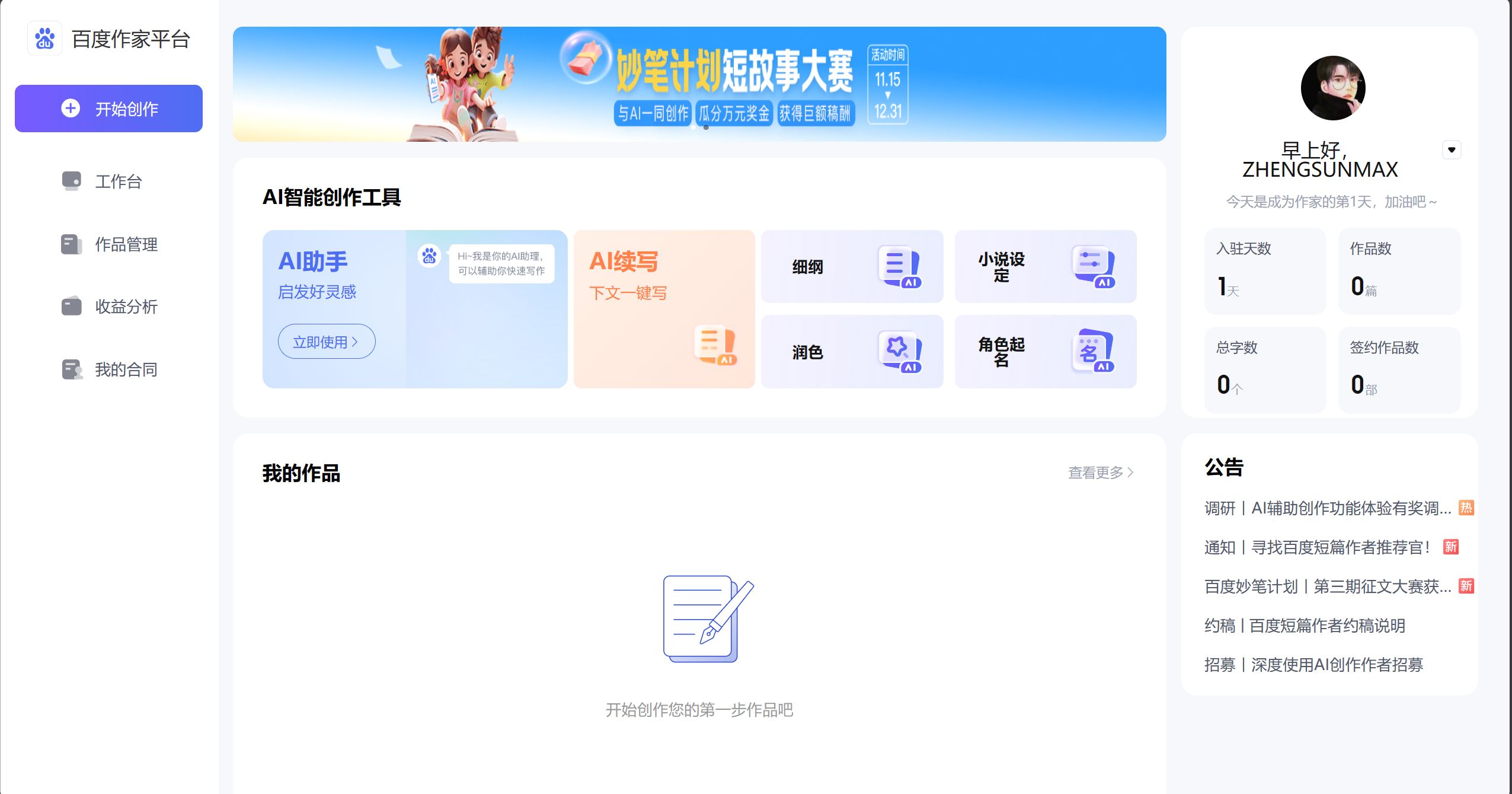1512x794 pixels.
Task: Open 作品管理 in the sidebar menu
Action: click(x=126, y=244)
